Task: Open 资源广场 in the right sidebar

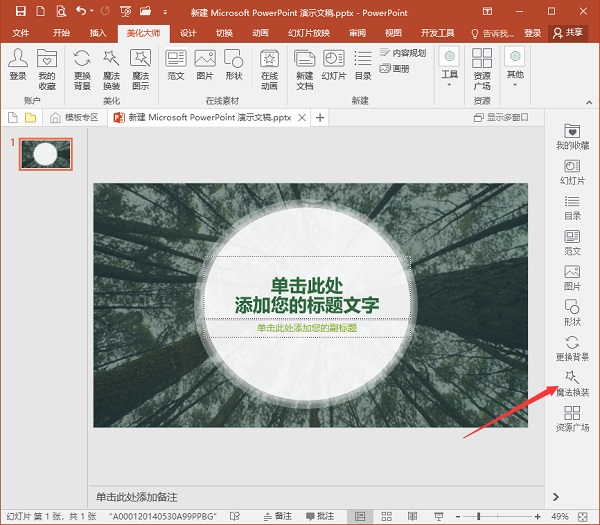Action: (572, 417)
